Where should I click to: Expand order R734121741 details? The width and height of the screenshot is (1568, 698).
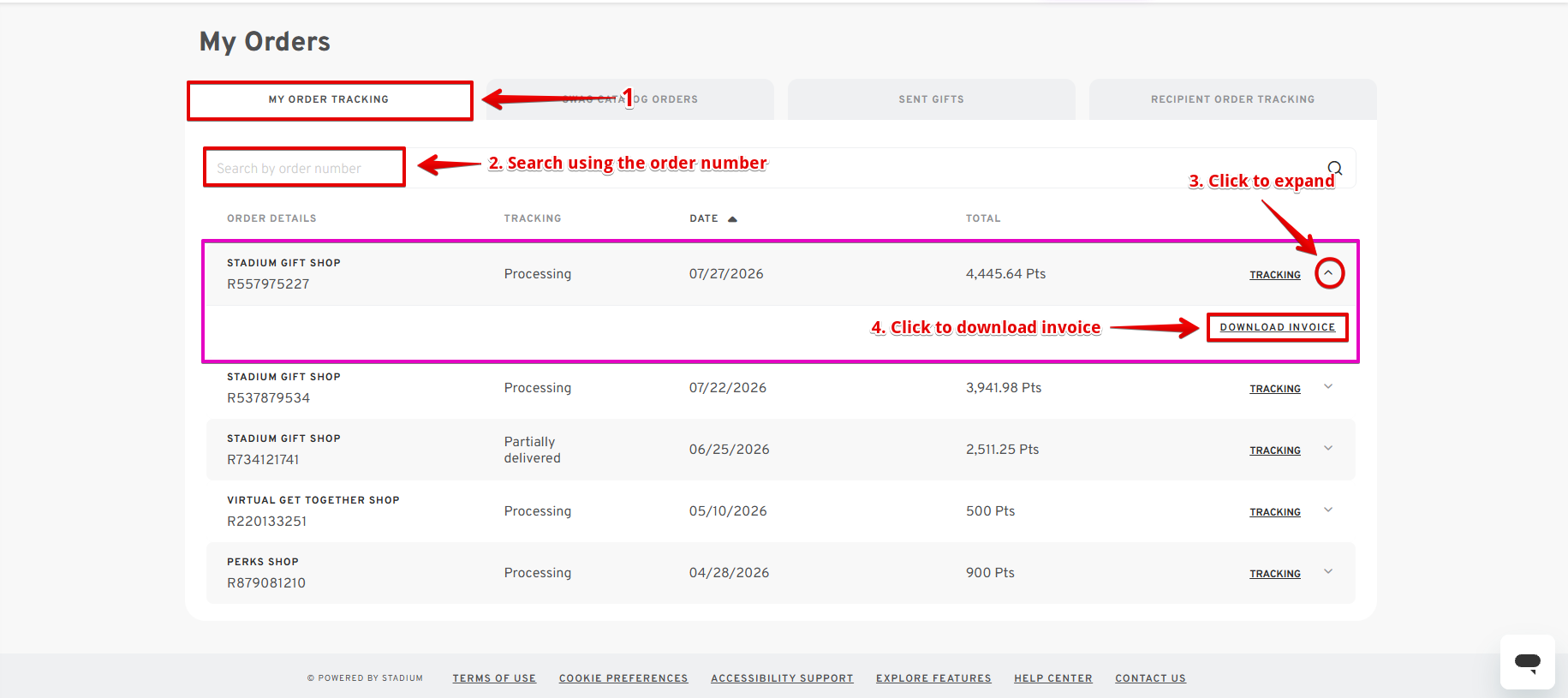[1328, 449]
